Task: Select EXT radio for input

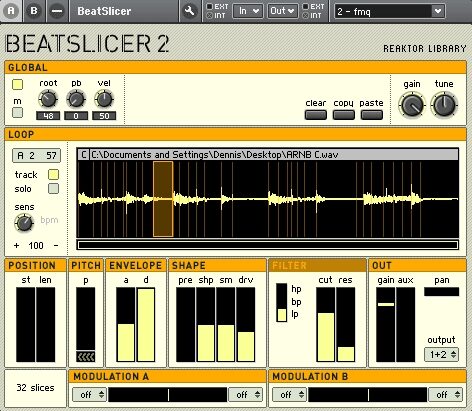Action: tap(209, 6)
